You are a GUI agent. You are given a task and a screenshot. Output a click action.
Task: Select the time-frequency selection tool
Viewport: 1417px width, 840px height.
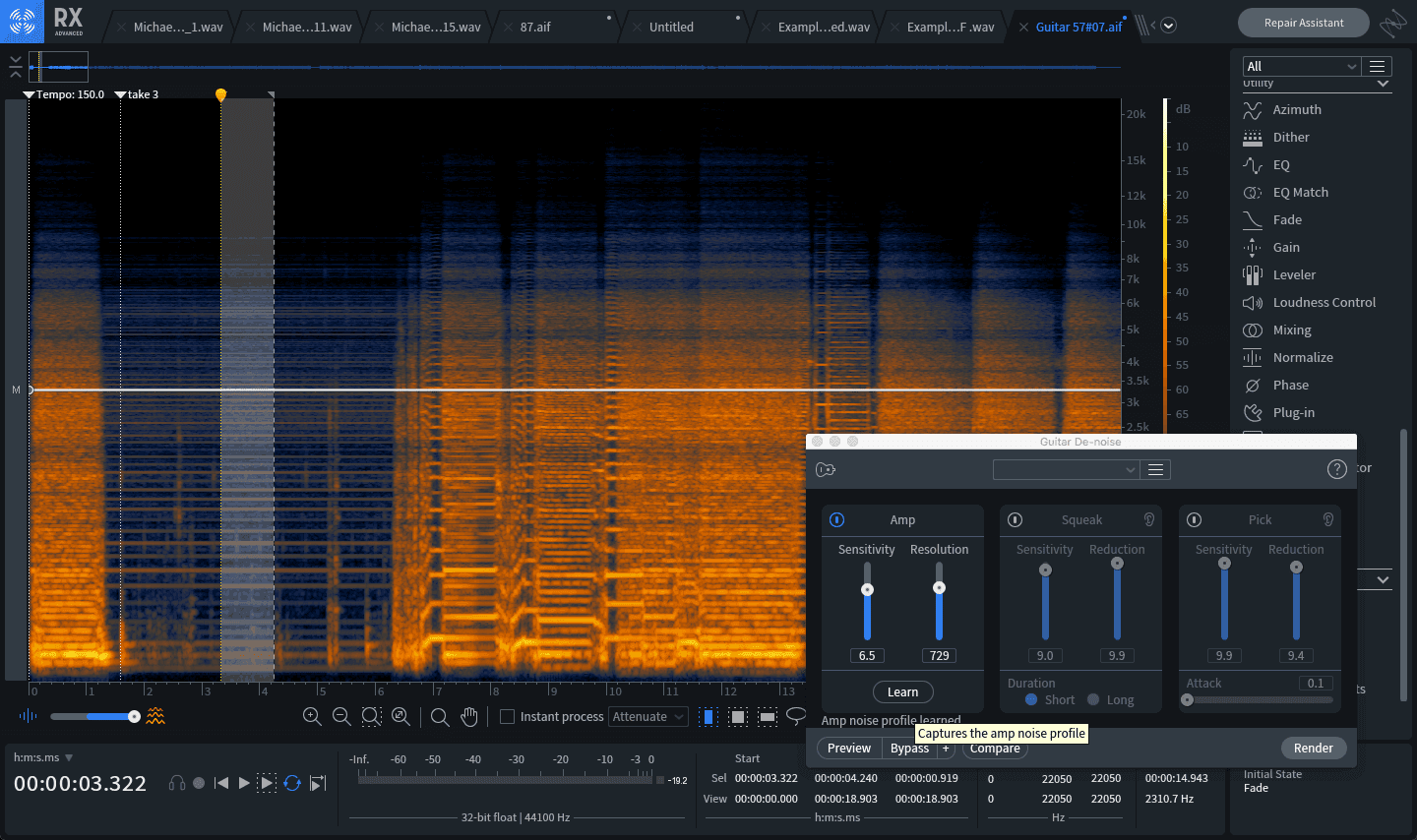click(738, 717)
